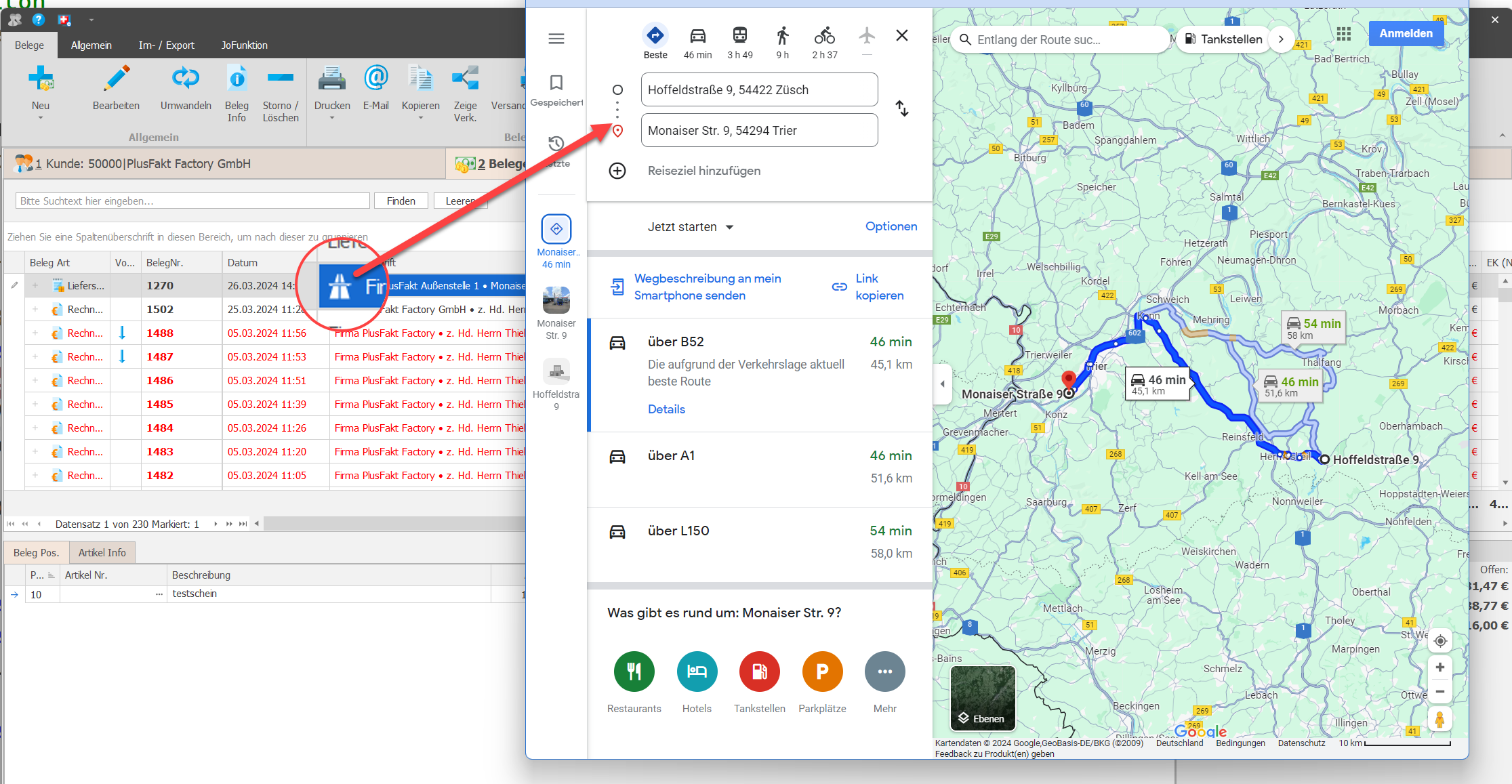The height and width of the screenshot is (784, 1512).
Task: Click the help question mark icon
Action: [x=39, y=20]
